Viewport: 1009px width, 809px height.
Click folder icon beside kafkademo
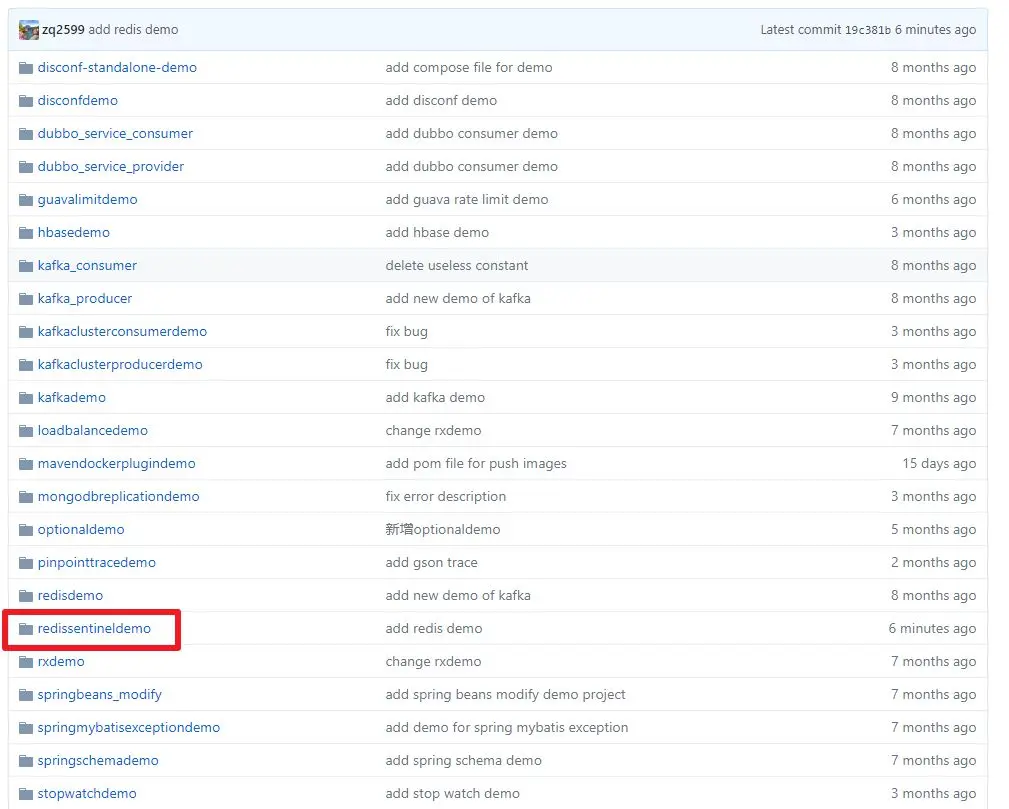[x=26, y=398]
